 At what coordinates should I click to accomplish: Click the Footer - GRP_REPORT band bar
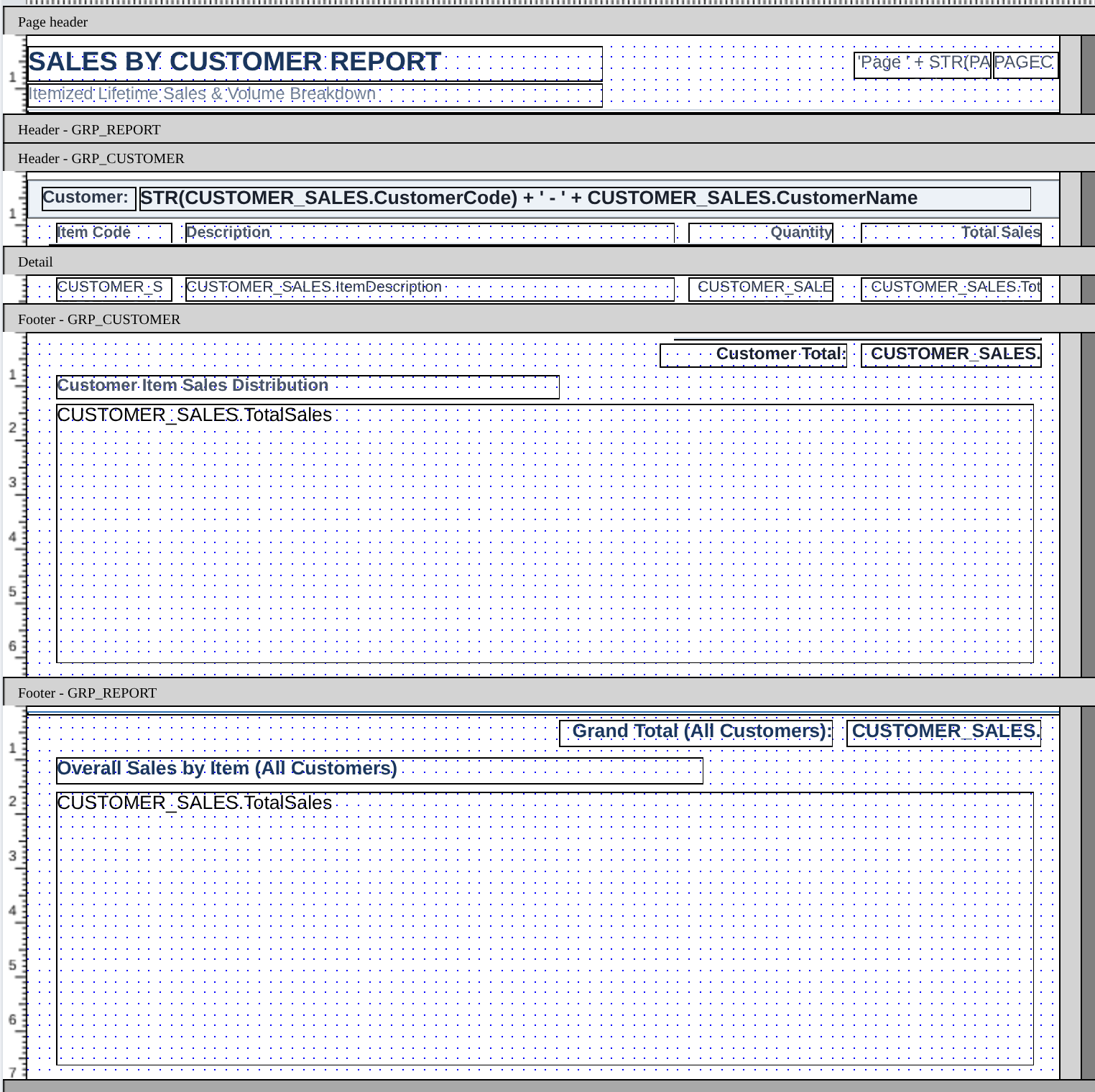point(549,693)
